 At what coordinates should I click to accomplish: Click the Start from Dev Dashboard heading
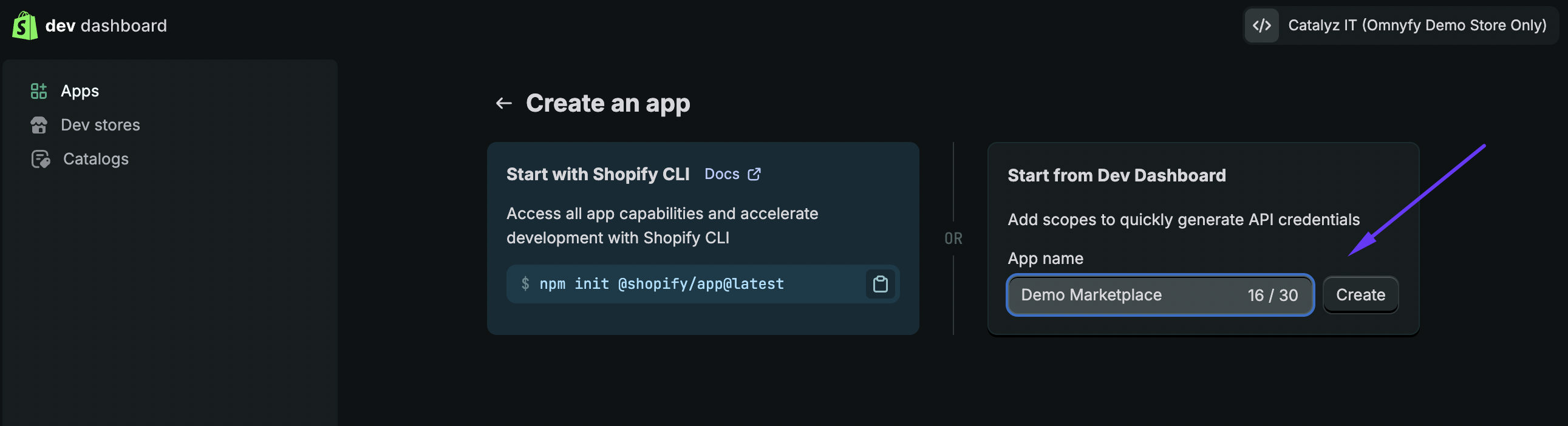pos(1116,176)
